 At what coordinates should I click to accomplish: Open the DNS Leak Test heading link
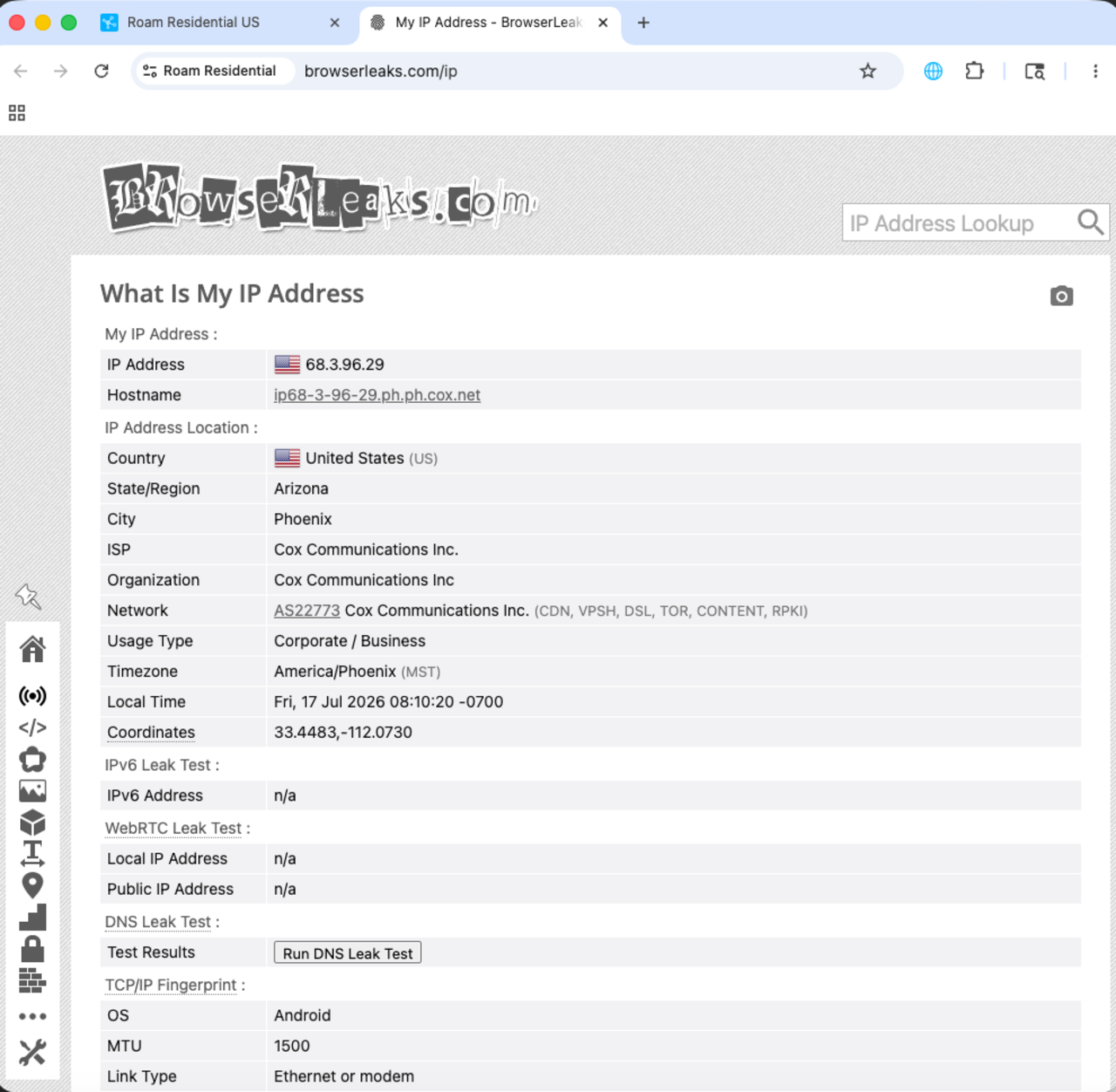158,922
